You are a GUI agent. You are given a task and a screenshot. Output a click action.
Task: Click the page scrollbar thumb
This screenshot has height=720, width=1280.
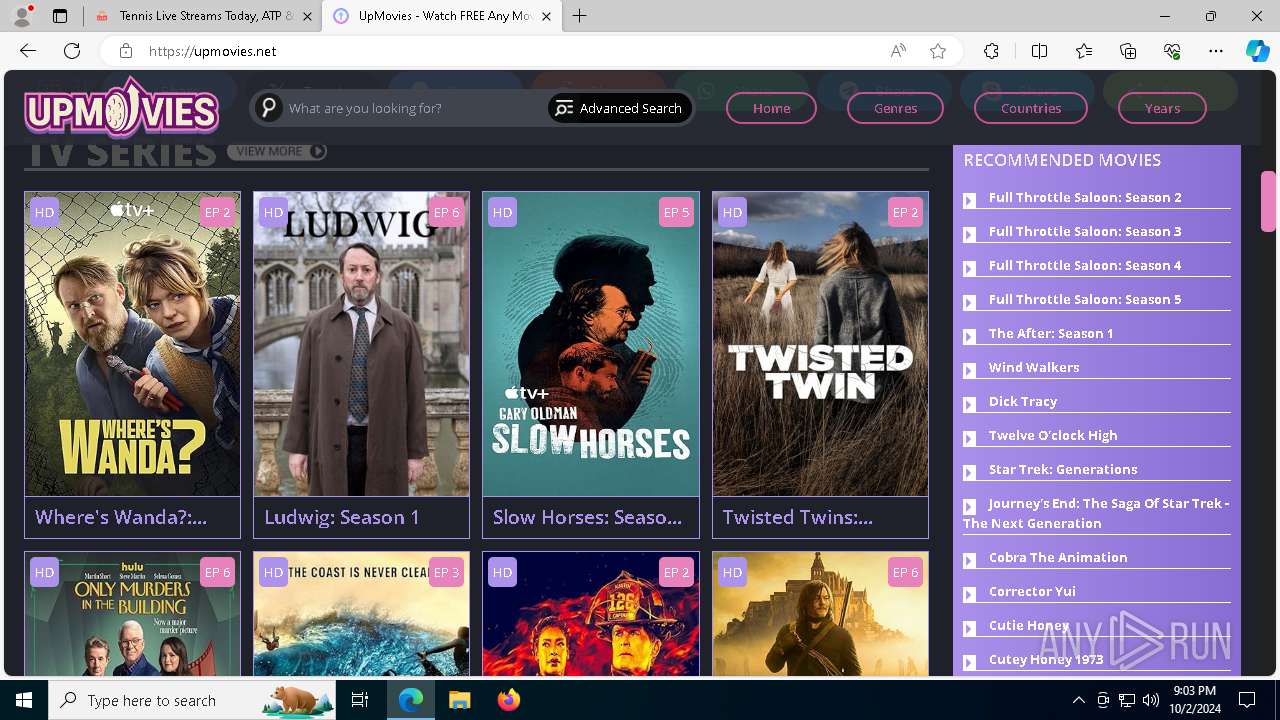1268,201
